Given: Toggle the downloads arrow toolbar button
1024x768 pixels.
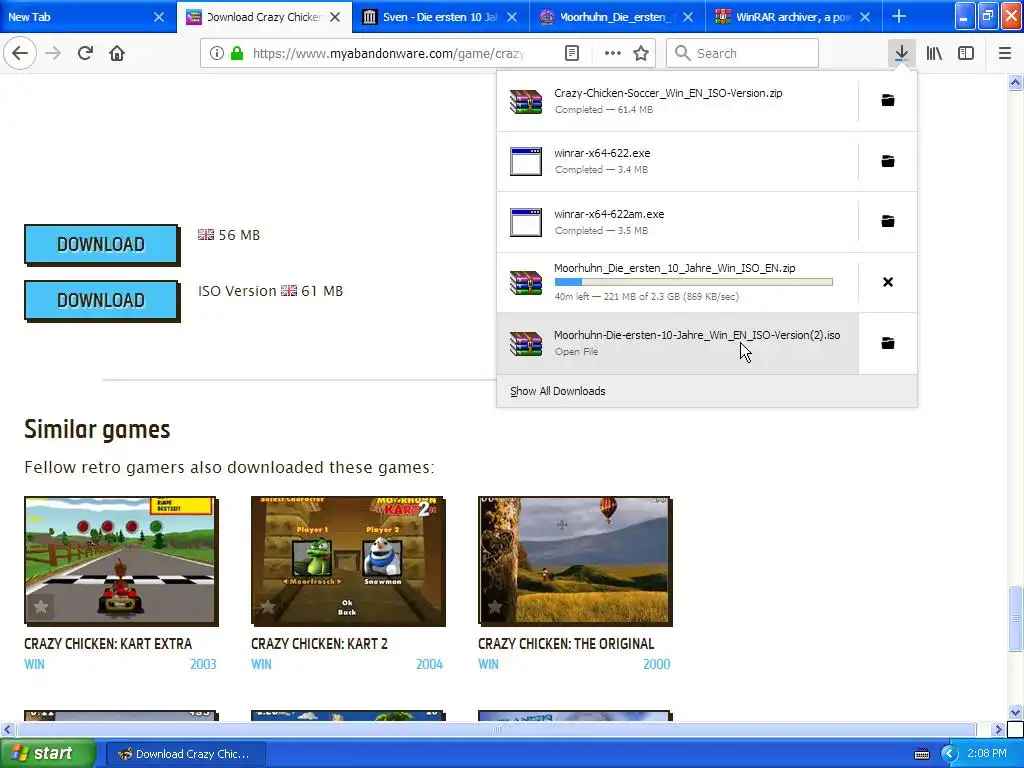Looking at the screenshot, I should pos(901,53).
